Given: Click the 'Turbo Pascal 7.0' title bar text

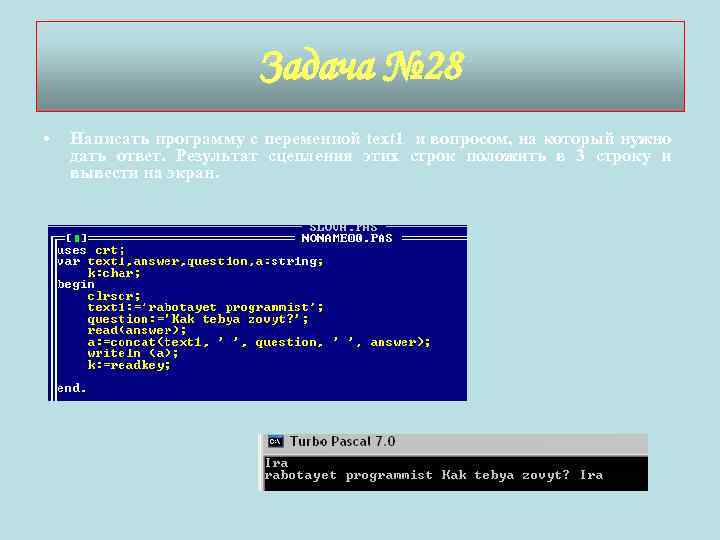Looking at the screenshot, I should (x=343, y=442).
